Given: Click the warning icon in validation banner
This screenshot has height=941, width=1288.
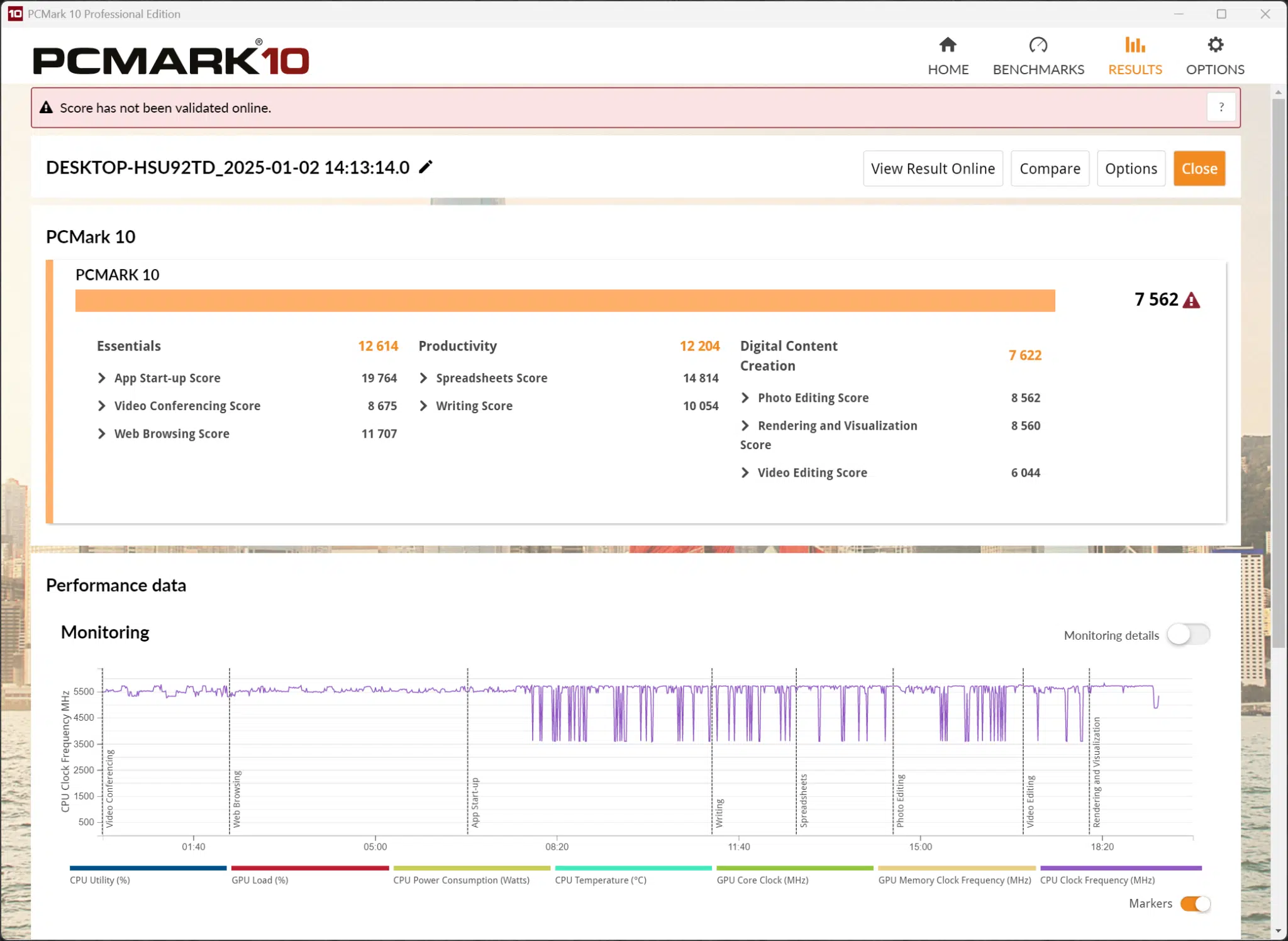Looking at the screenshot, I should pyautogui.click(x=46, y=108).
